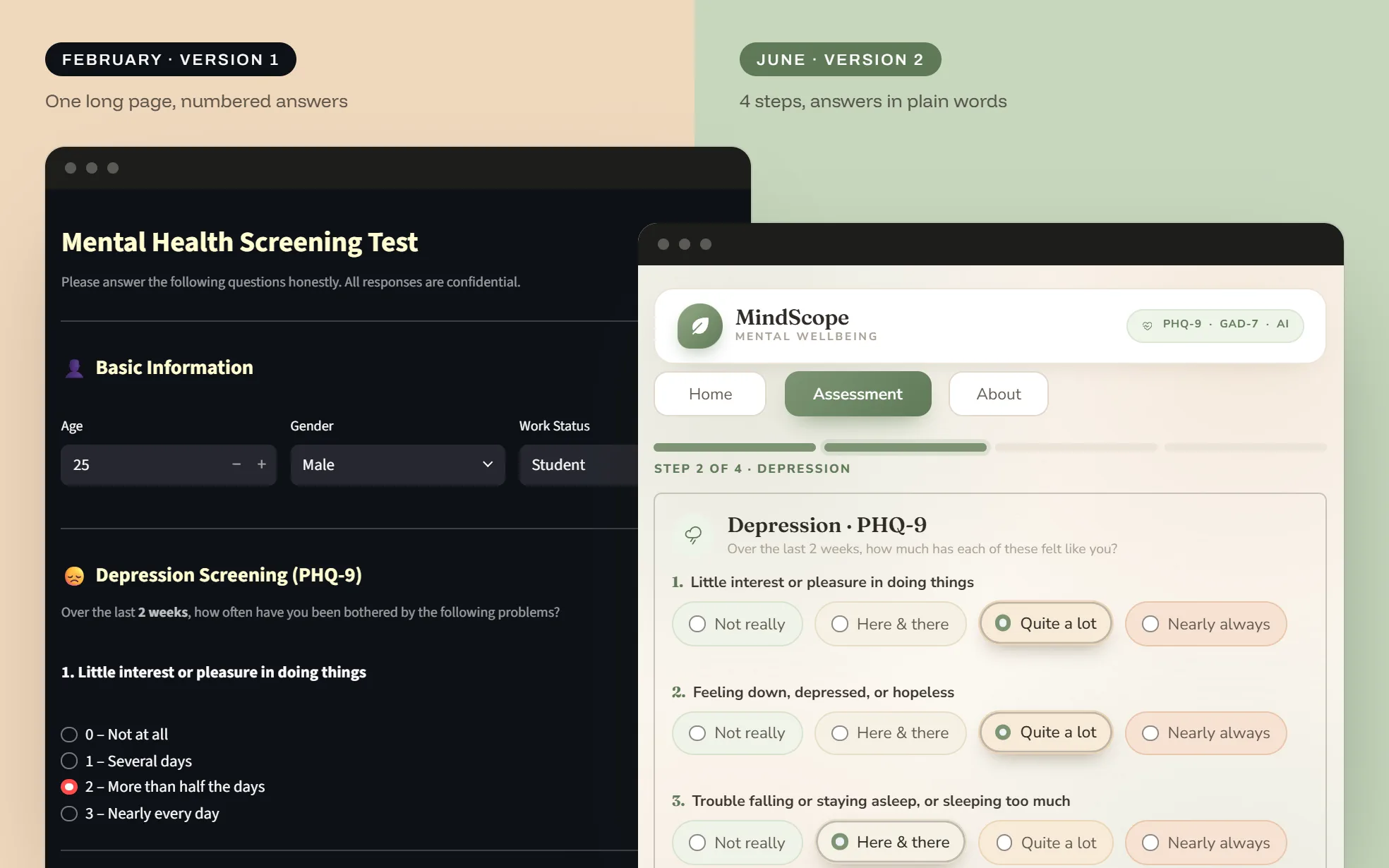Click the rain cloud icon beside Depression PHQ-9
This screenshot has height=868, width=1389.
coord(693,535)
